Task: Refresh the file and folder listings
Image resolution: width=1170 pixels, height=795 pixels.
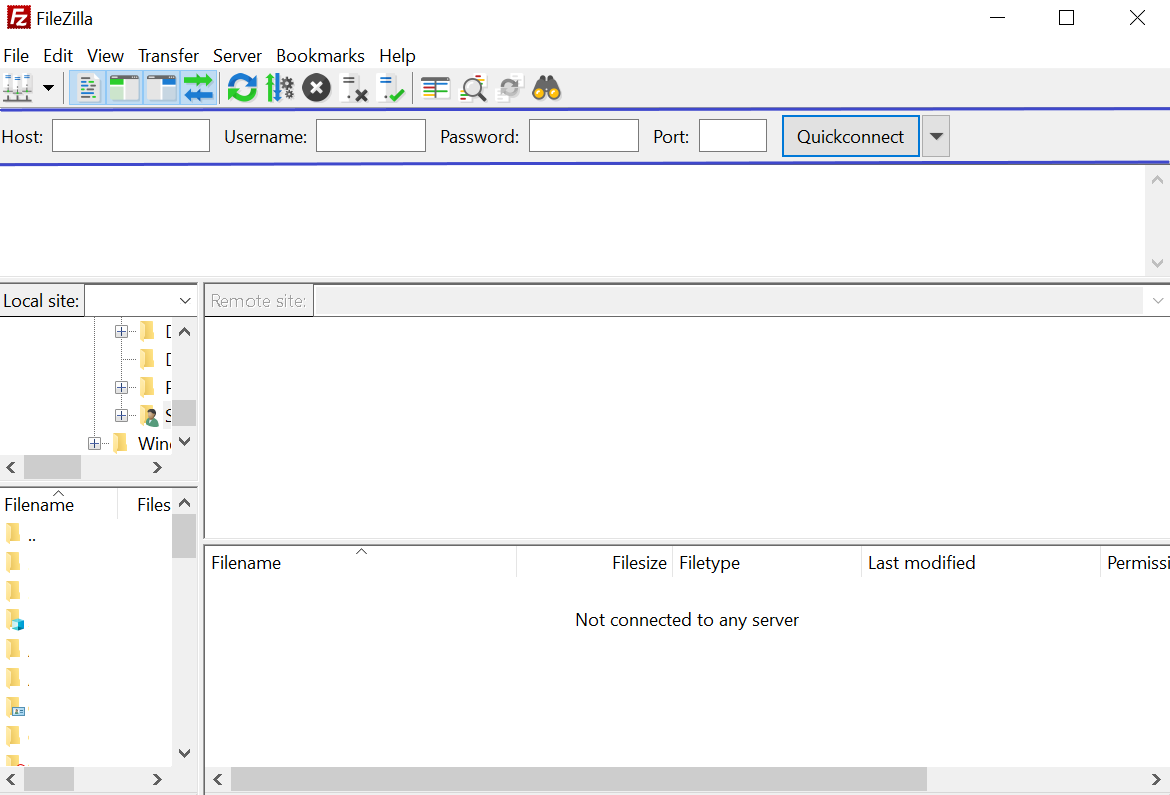Action: (x=242, y=88)
